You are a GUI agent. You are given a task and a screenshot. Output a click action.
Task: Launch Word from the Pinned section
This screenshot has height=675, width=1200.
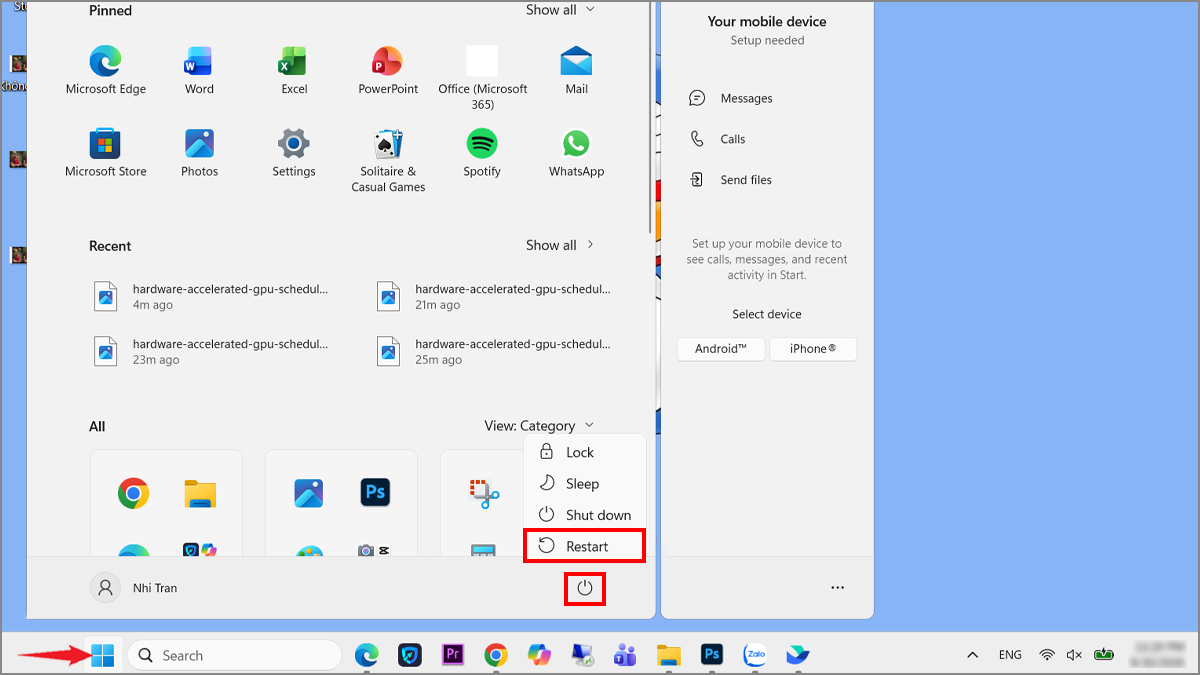coord(199,70)
